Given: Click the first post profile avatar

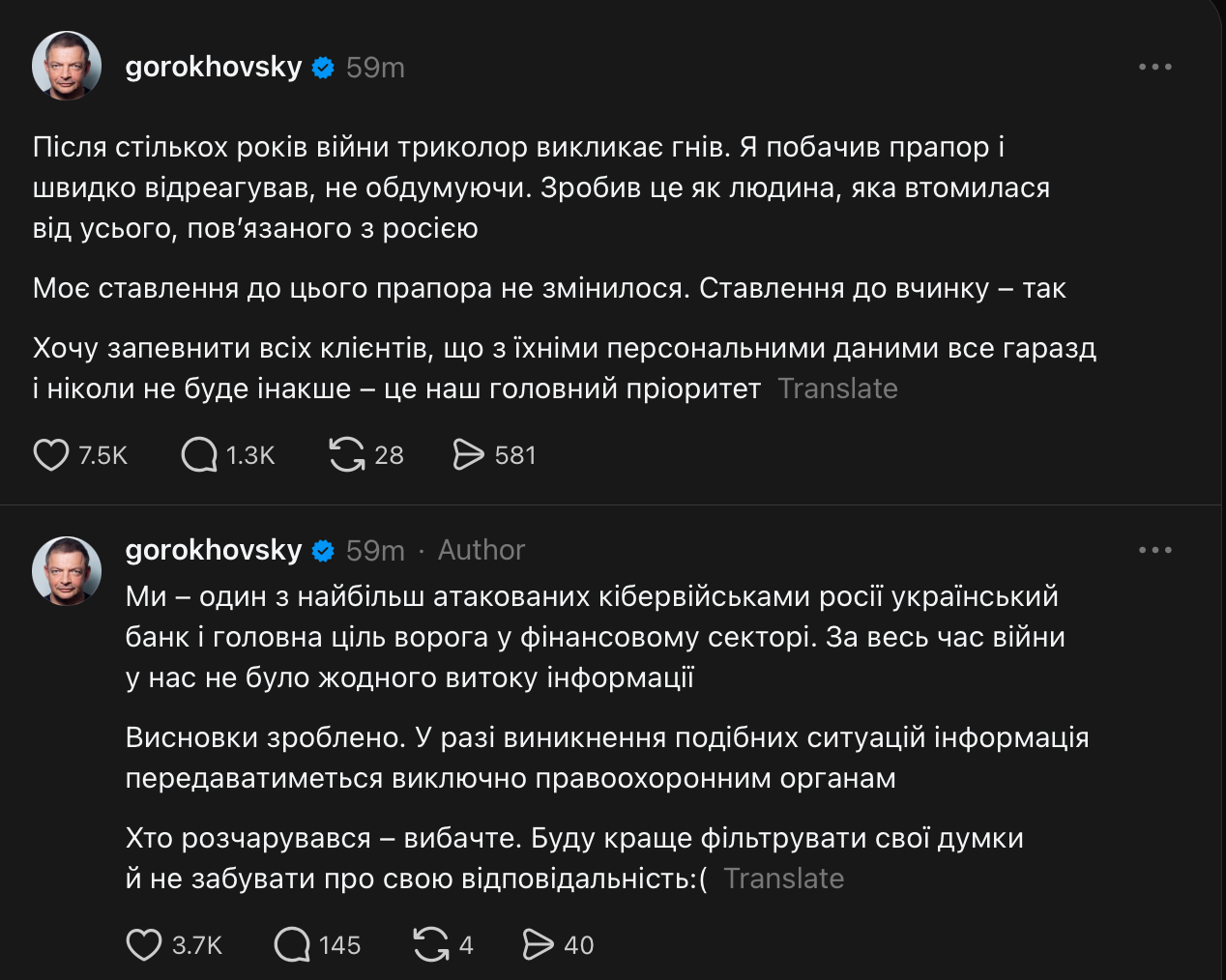Looking at the screenshot, I should (x=67, y=67).
